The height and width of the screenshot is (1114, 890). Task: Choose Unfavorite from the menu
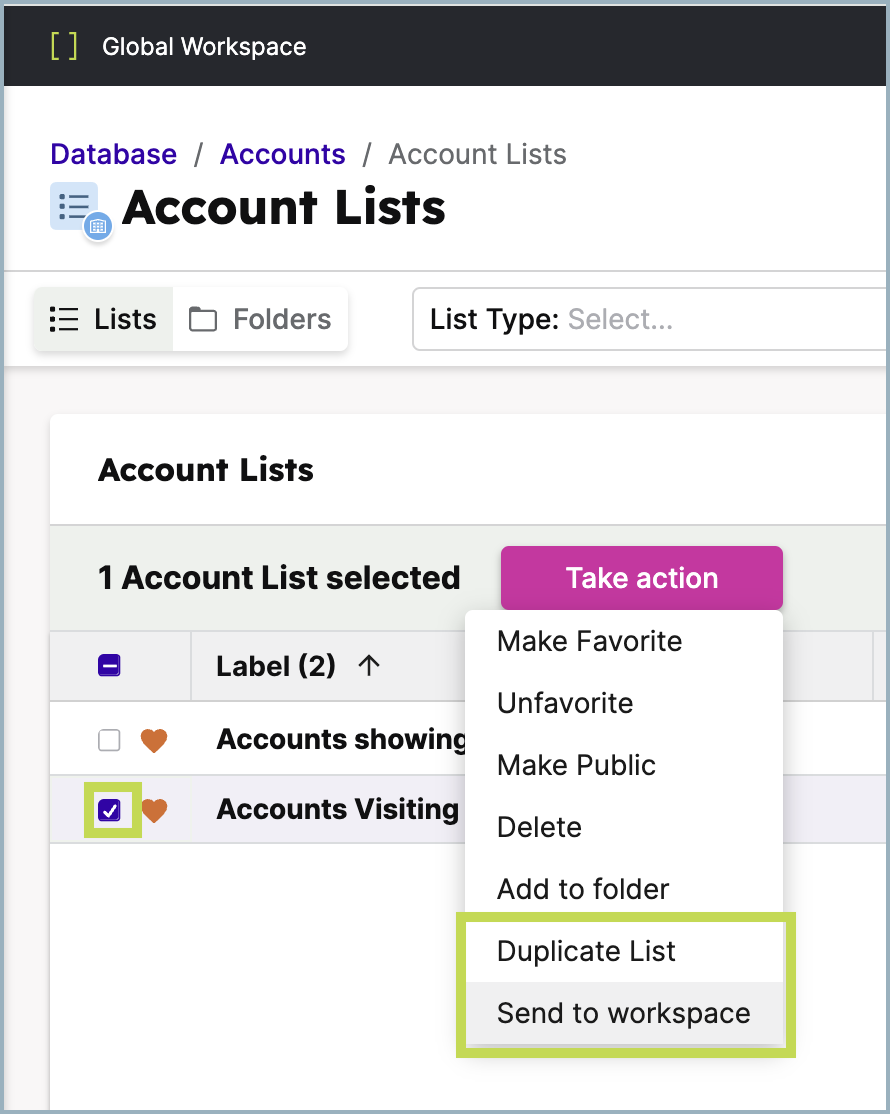pos(624,703)
